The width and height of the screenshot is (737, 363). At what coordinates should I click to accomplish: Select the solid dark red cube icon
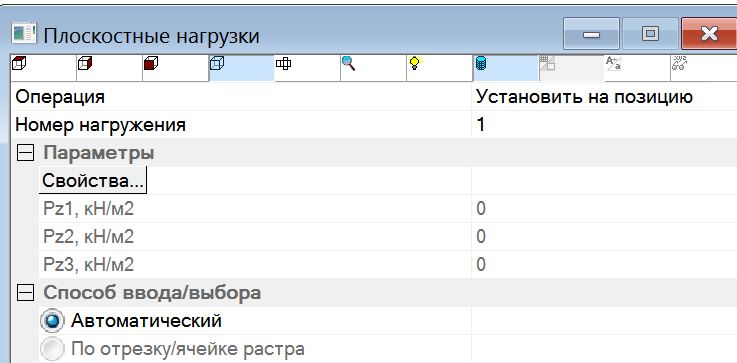151,62
